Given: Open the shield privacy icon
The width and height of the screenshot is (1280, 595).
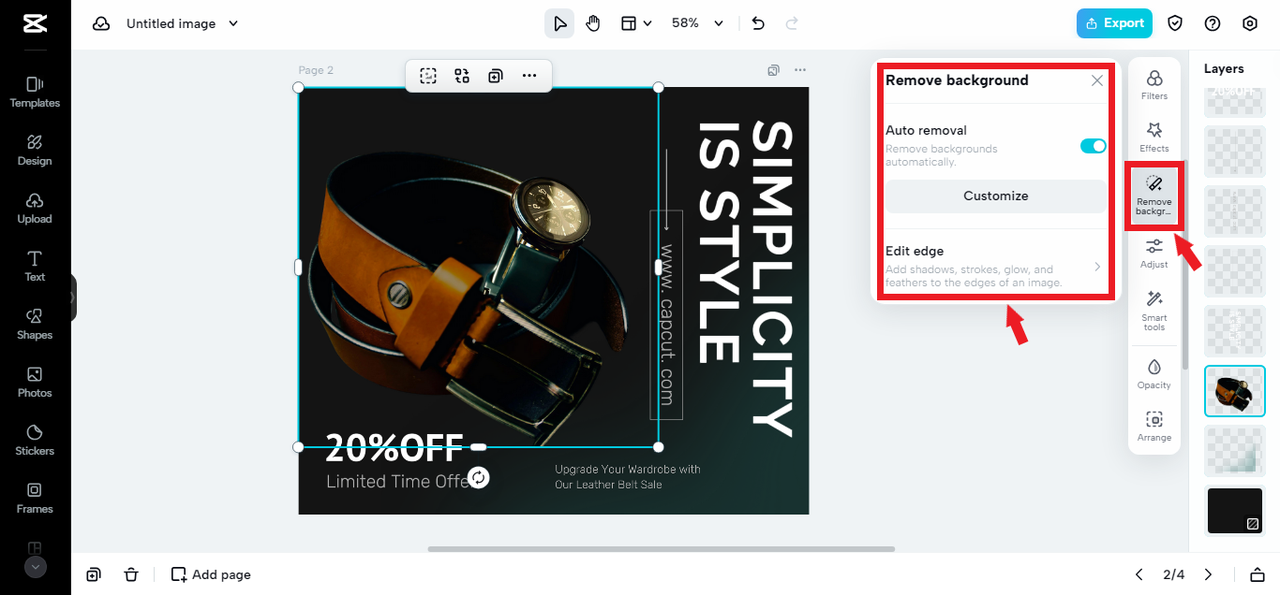Looking at the screenshot, I should (x=1176, y=23).
